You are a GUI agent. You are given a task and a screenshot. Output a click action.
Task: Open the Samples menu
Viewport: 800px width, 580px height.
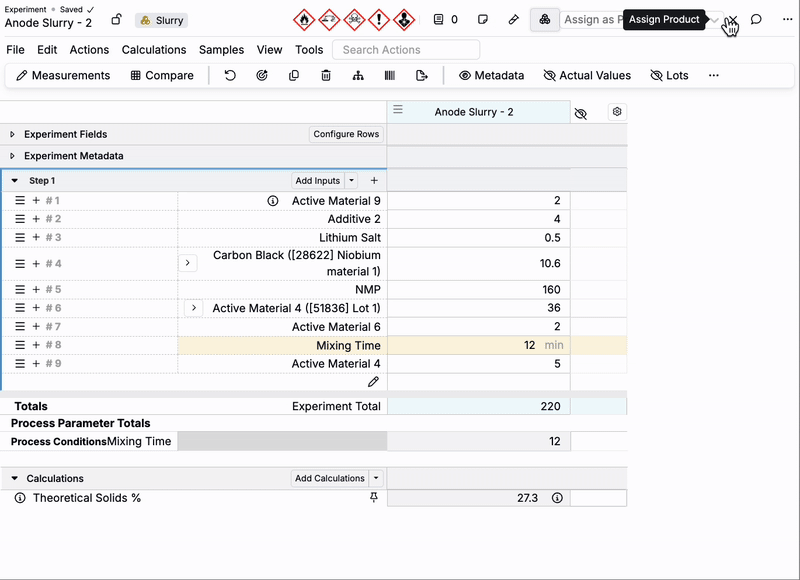tap(221, 50)
